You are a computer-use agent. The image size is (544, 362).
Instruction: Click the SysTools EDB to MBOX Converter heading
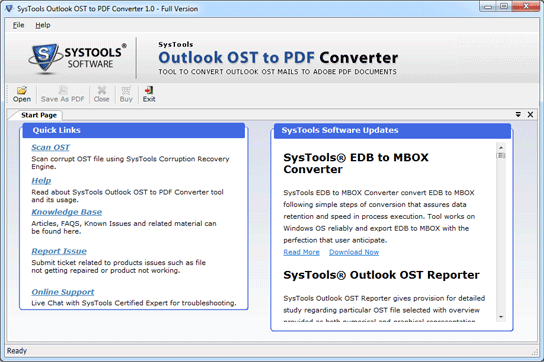pyautogui.click(x=356, y=163)
